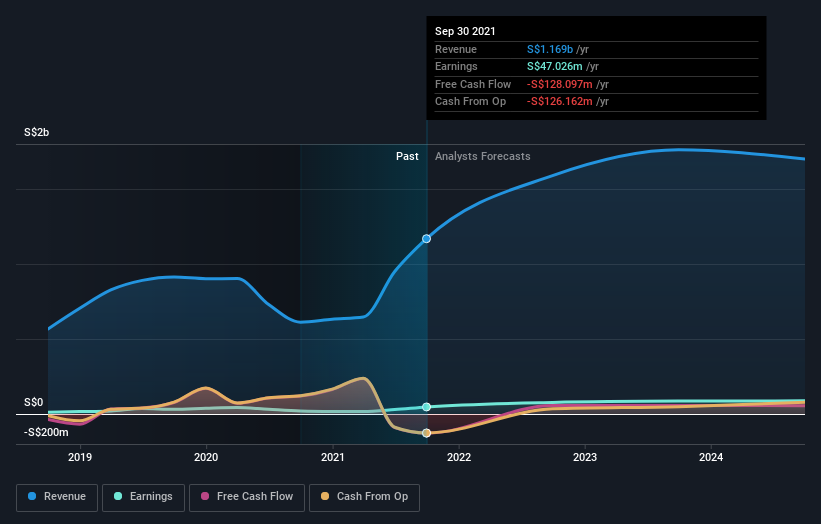Click the 2024 x-axis label

pos(711,457)
